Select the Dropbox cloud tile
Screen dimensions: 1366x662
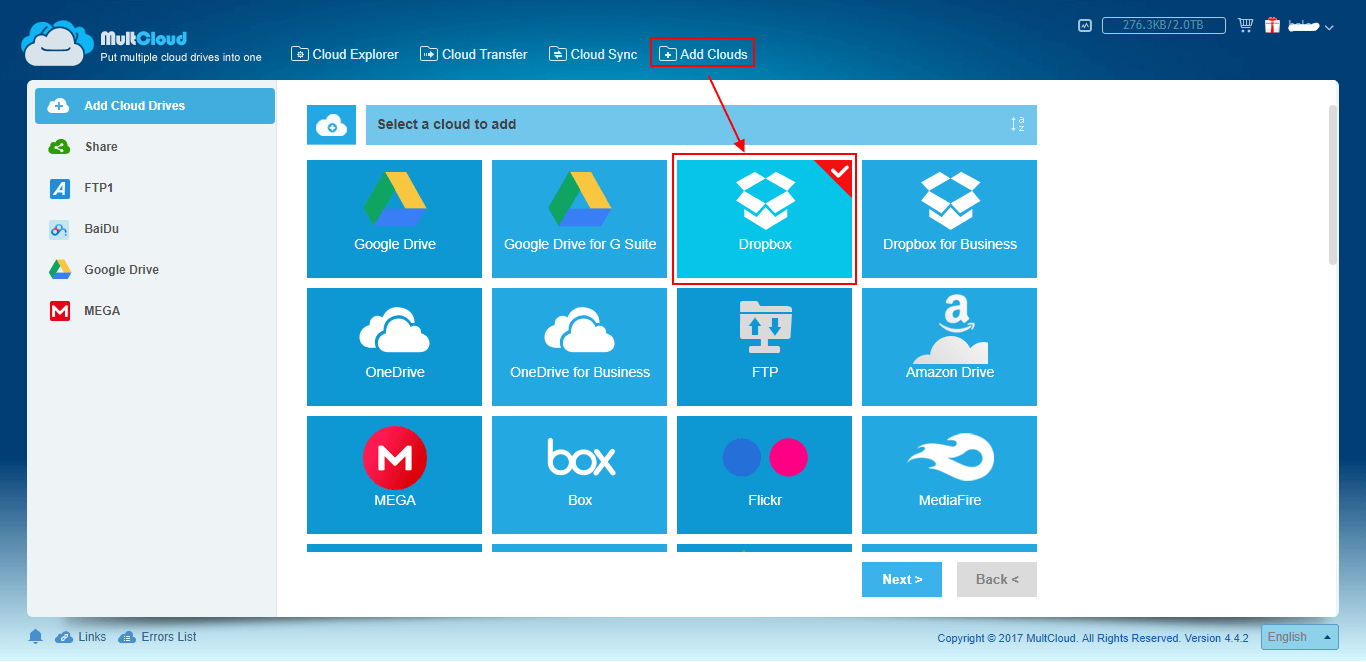click(764, 219)
